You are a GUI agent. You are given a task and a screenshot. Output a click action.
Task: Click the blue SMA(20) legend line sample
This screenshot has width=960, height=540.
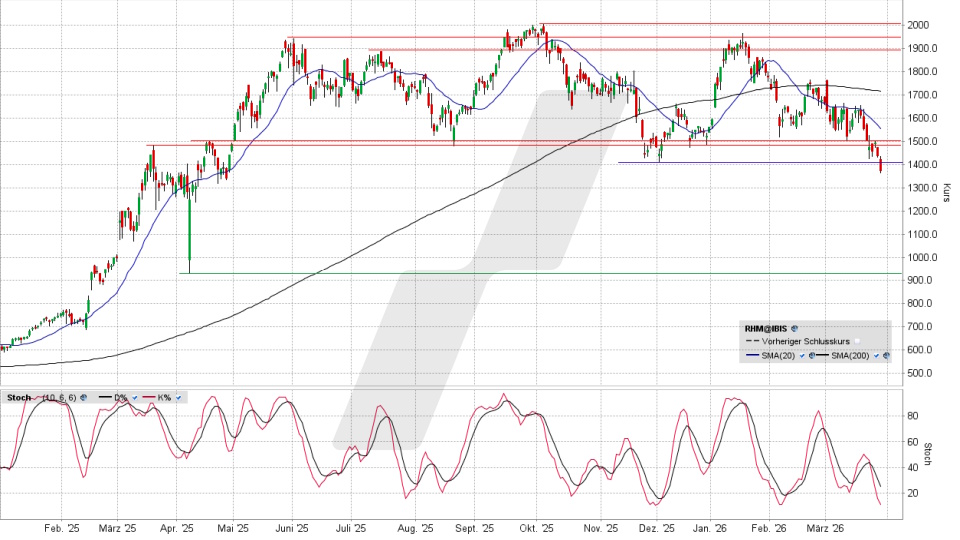753,355
